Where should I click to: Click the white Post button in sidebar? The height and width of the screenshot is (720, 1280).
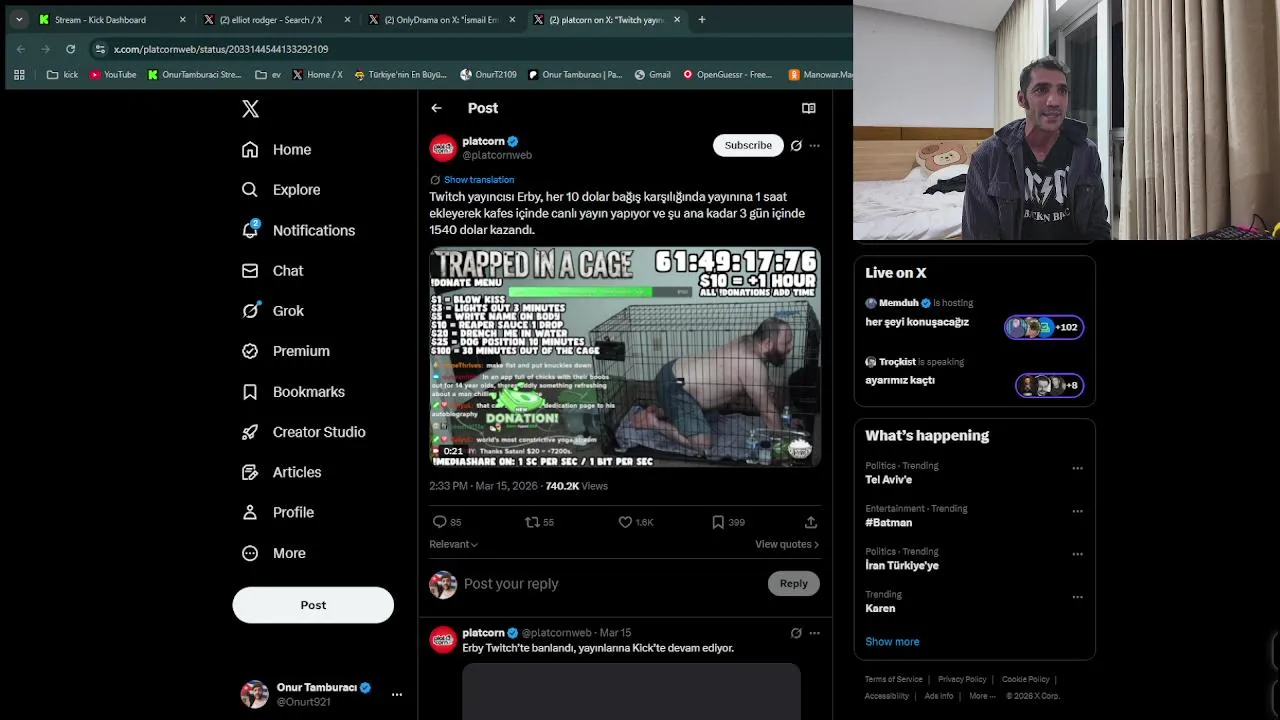(x=313, y=605)
